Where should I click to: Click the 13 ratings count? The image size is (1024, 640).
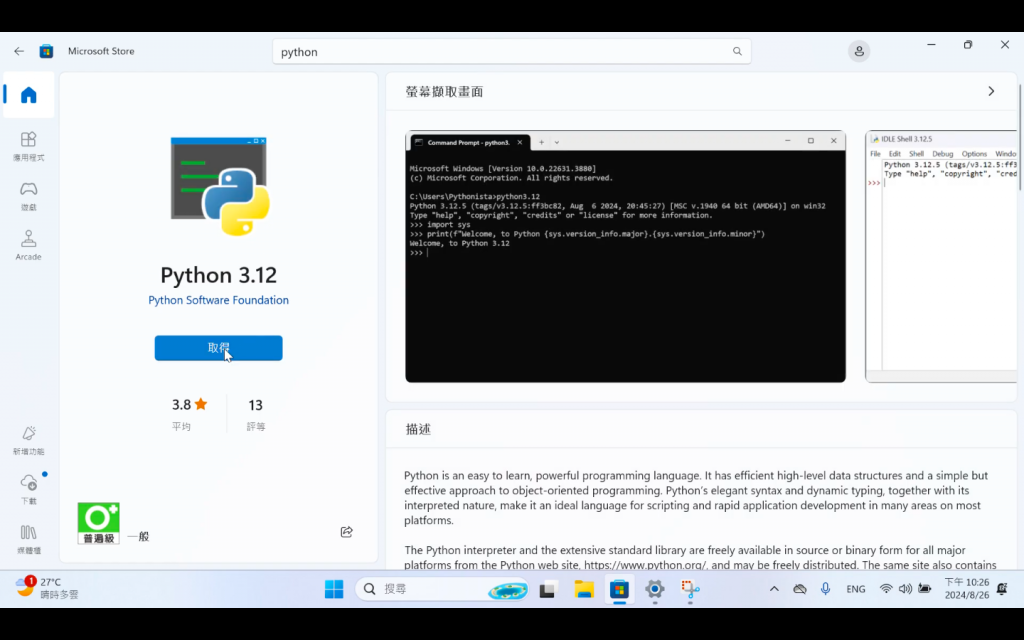point(255,406)
